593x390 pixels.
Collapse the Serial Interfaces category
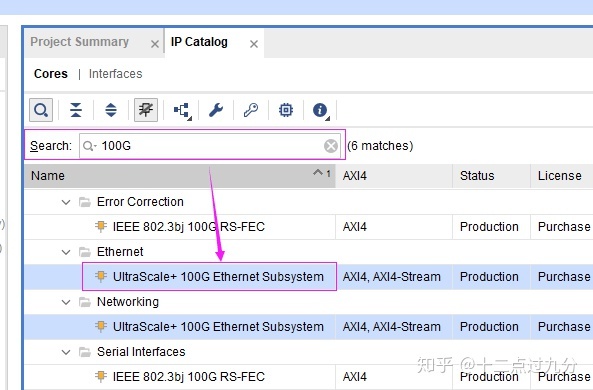point(66,352)
